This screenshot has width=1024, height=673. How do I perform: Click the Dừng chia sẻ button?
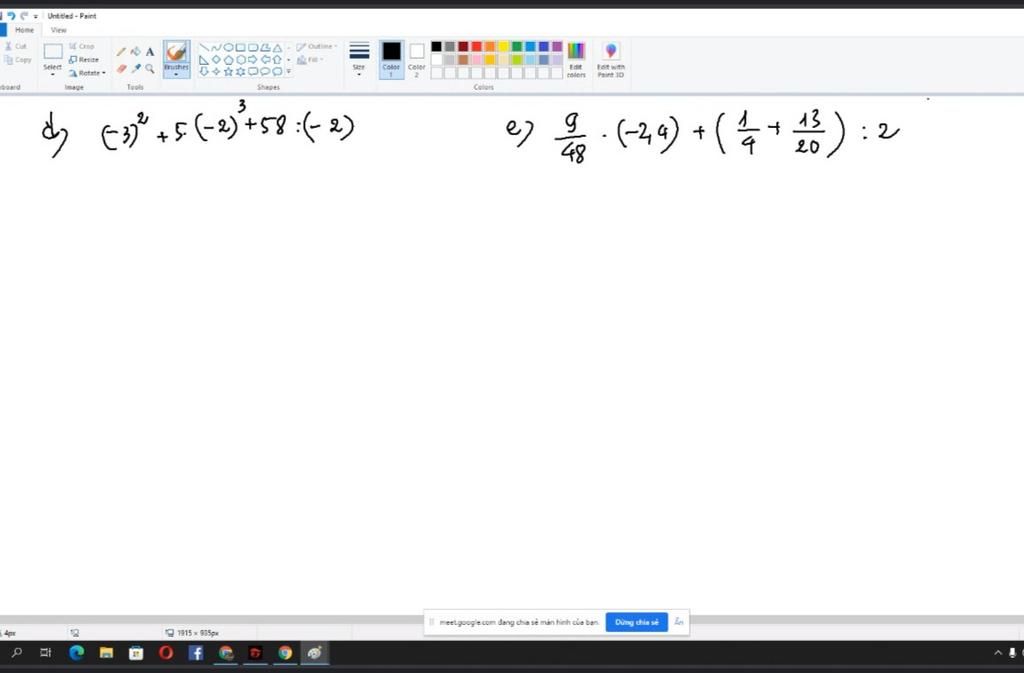pyautogui.click(x=636, y=622)
